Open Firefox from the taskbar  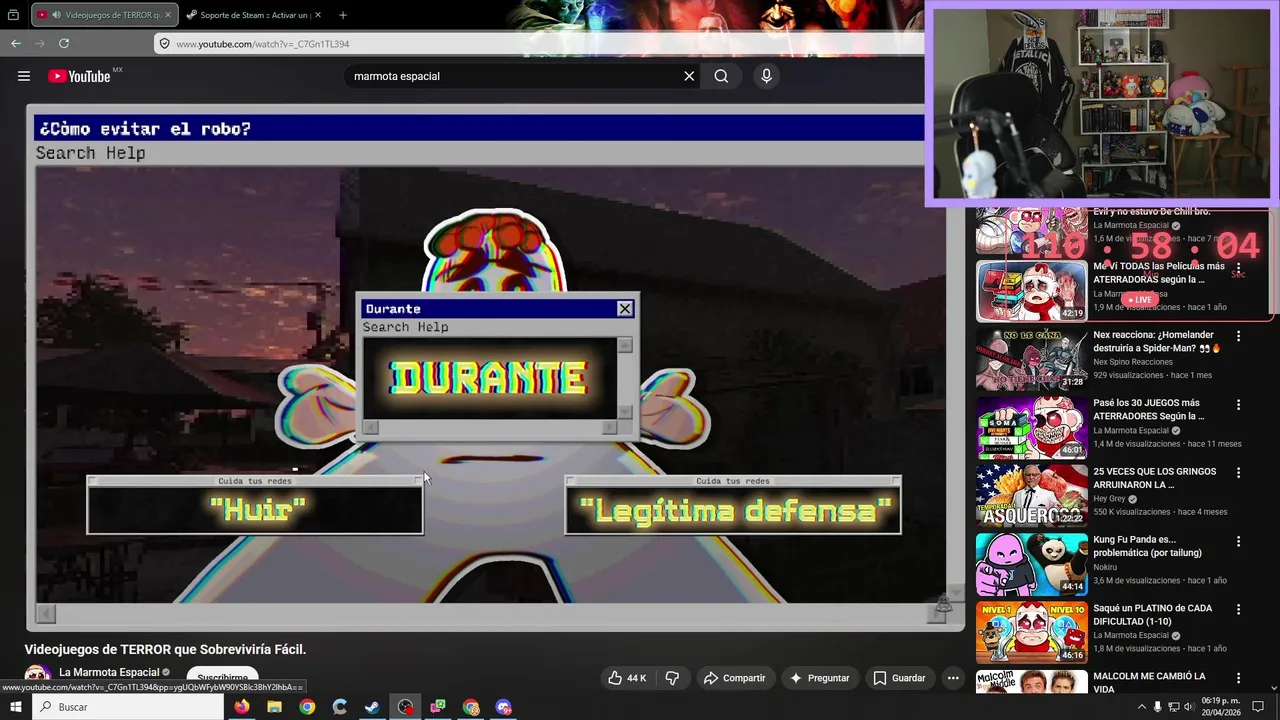[242, 707]
